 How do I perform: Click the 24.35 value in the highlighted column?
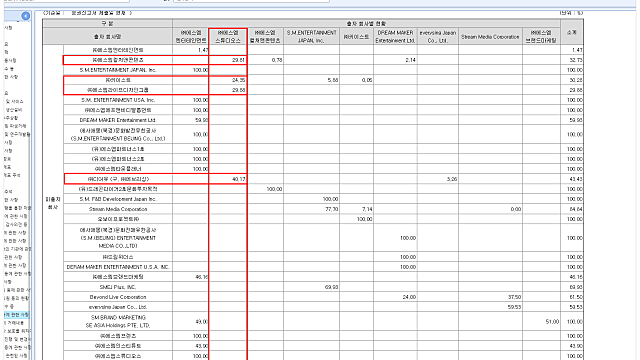point(228,80)
